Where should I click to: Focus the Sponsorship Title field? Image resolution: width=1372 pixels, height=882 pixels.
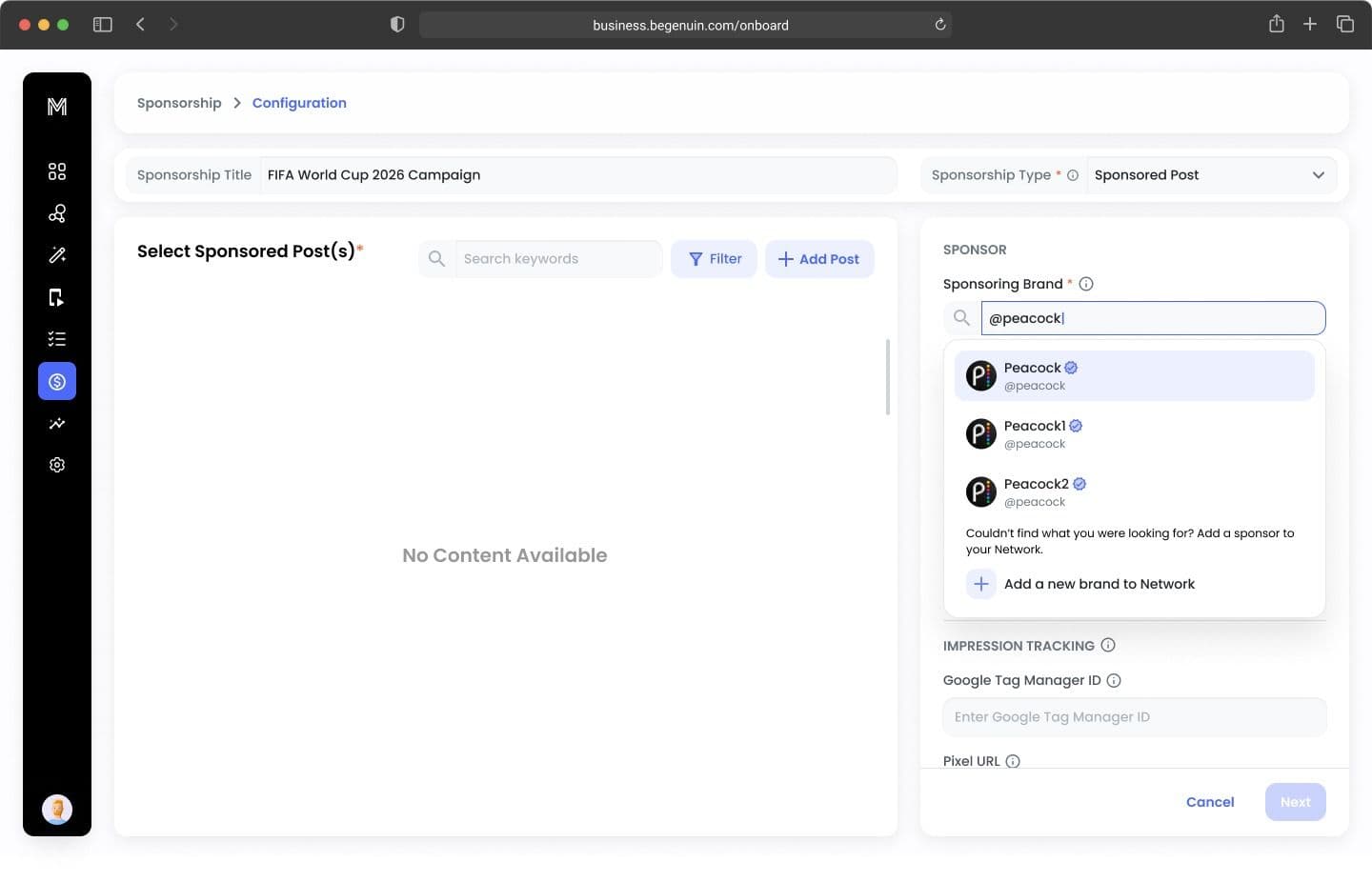578,175
